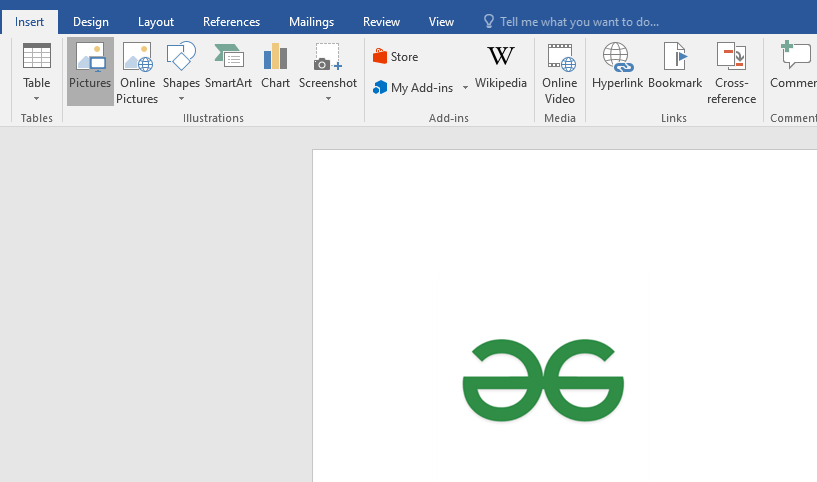The width and height of the screenshot is (817, 482).
Task: Click the blue My Add-ins icon
Action: point(380,87)
